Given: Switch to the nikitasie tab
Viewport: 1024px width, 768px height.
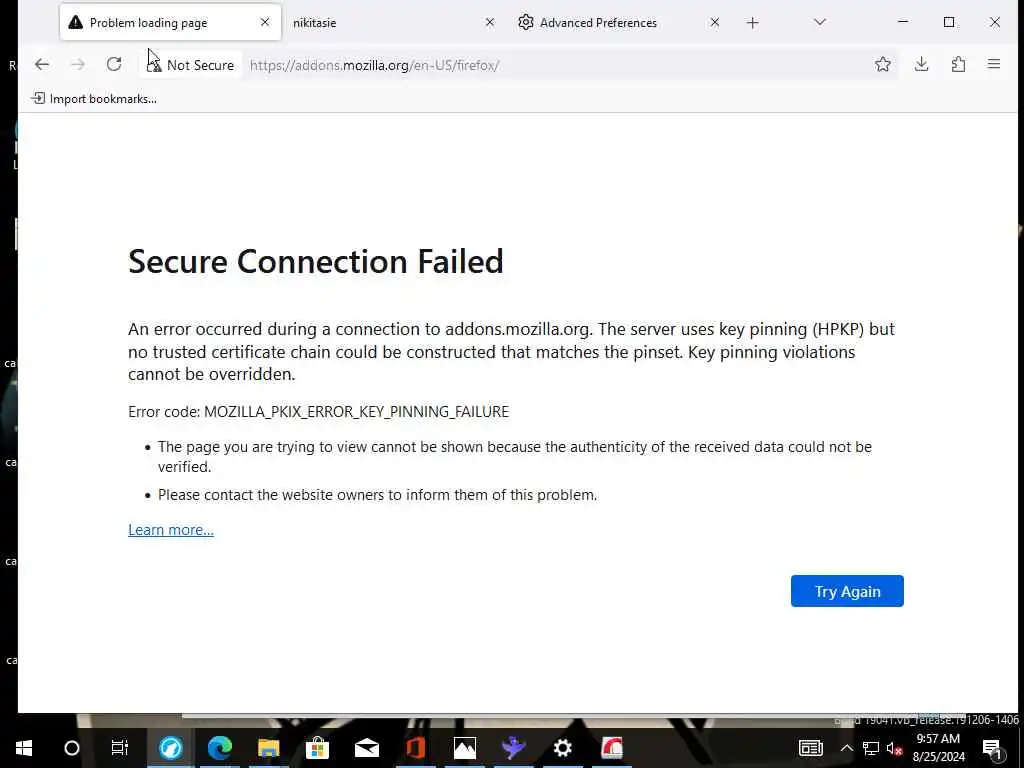Looking at the screenshot, I should [380, 22].
